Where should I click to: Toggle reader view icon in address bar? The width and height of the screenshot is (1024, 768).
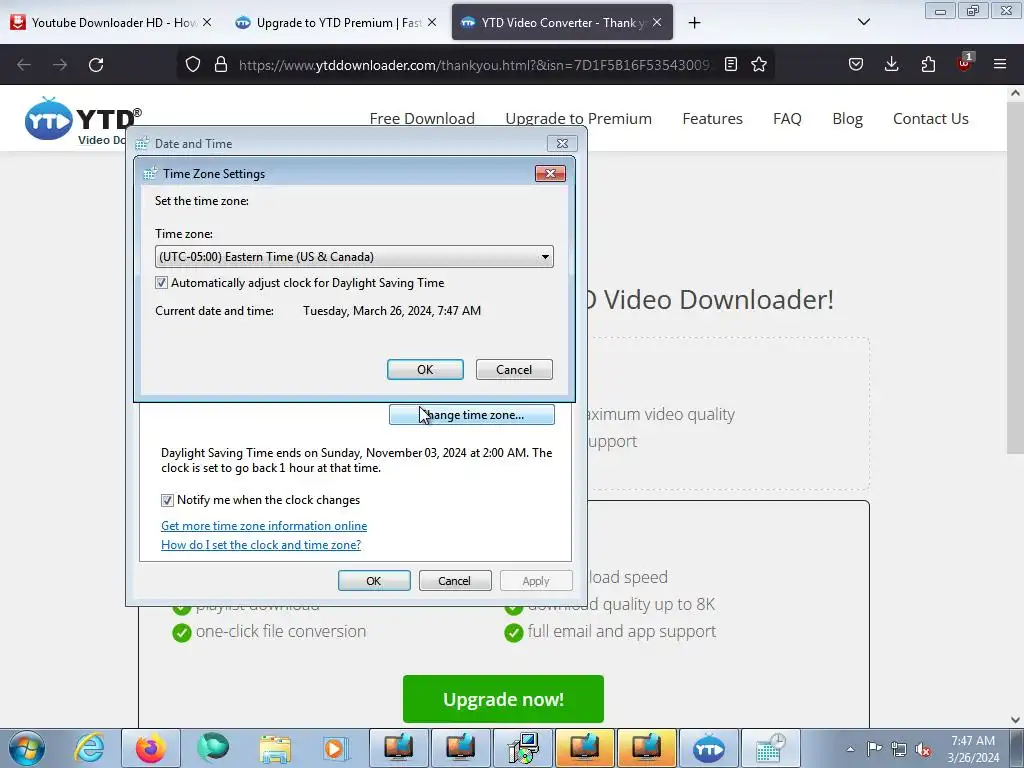tap(731, 64)
